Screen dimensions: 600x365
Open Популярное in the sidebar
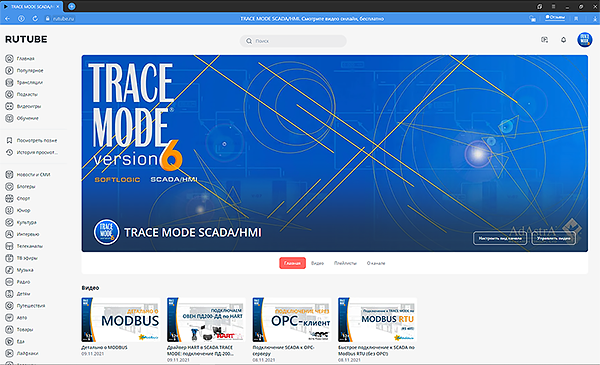coord(24,70)
